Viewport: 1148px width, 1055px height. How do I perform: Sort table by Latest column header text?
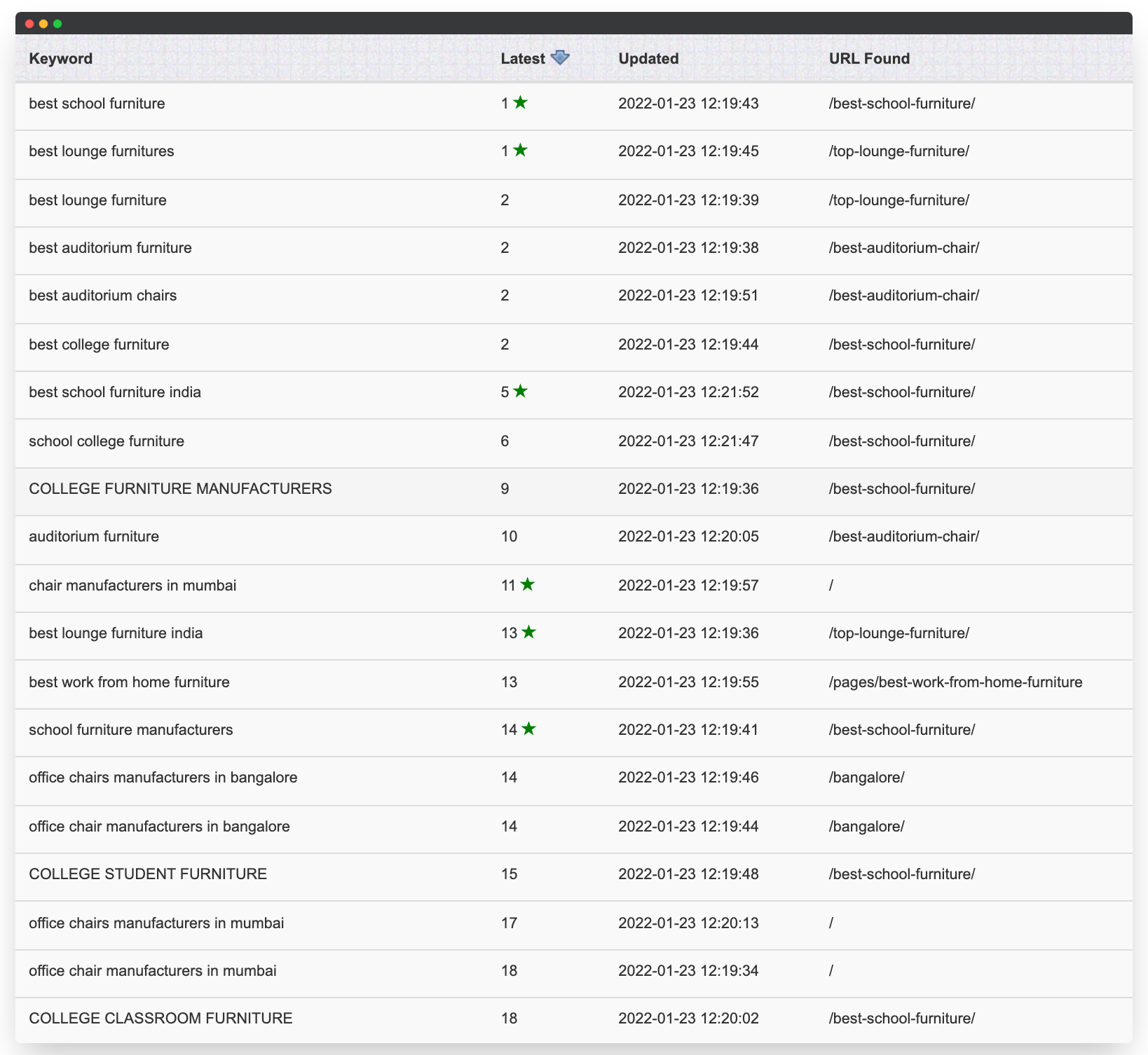pos(522,59)
